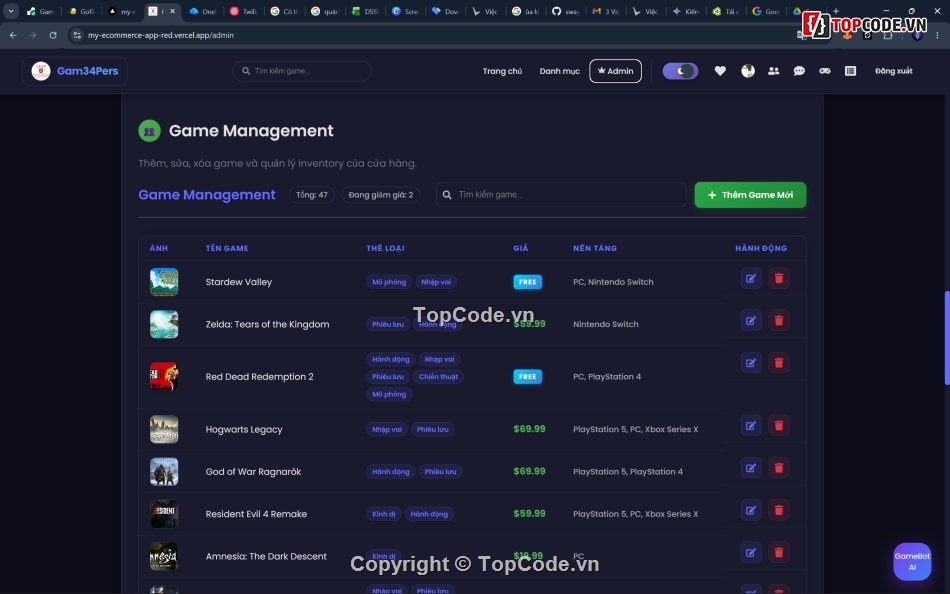The height and width of the screenshot is (594, 950).
Task: Edit Zelda: Tears of the Kingdom entry
Action: click(751, 321)
